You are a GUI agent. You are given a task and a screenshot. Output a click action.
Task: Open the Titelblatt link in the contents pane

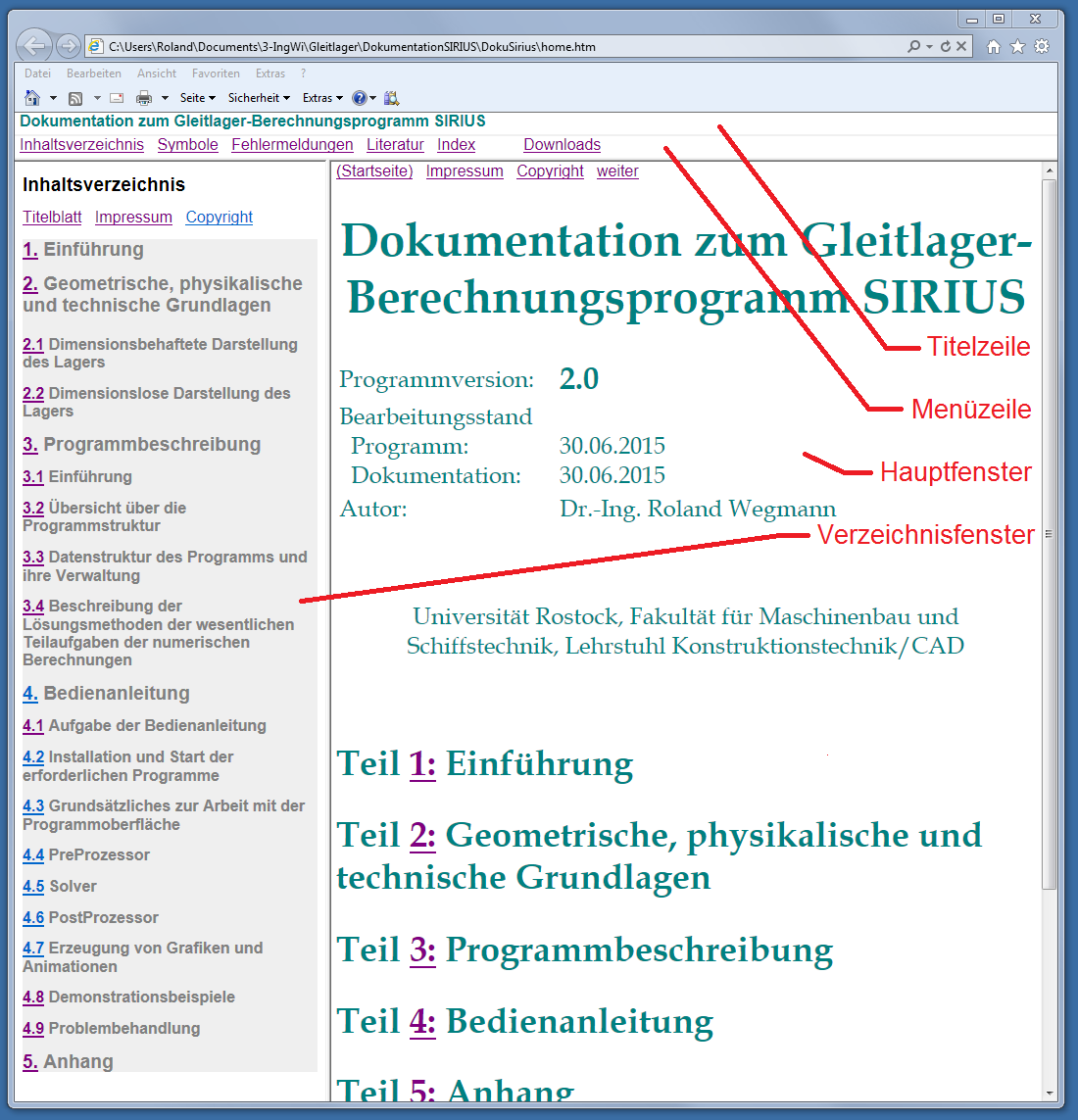pos(52,218)
